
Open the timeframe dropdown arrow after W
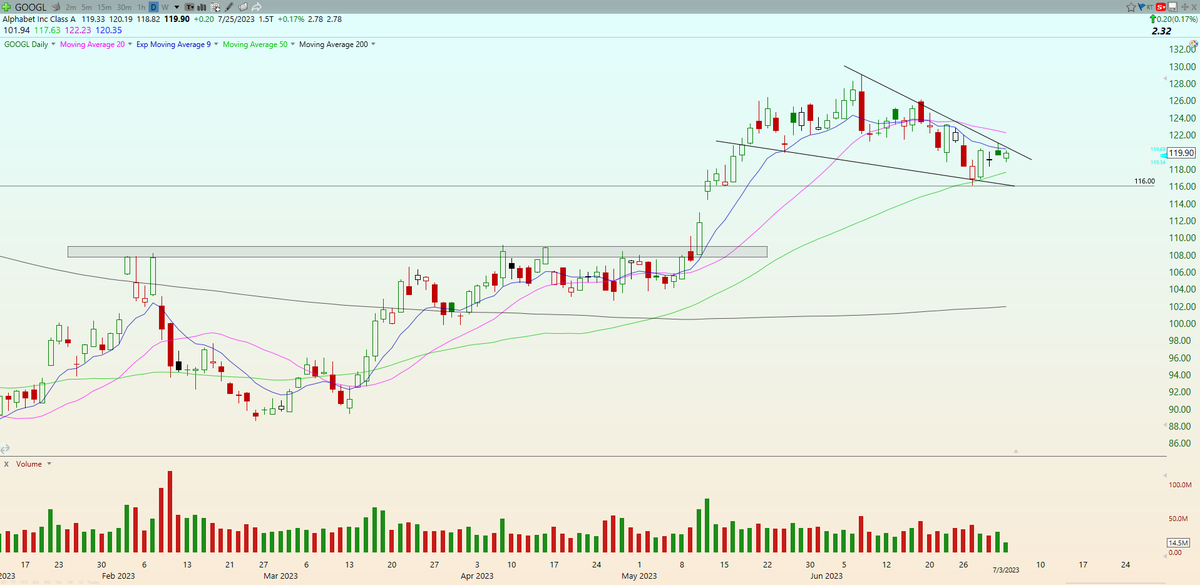coord(177,7)
